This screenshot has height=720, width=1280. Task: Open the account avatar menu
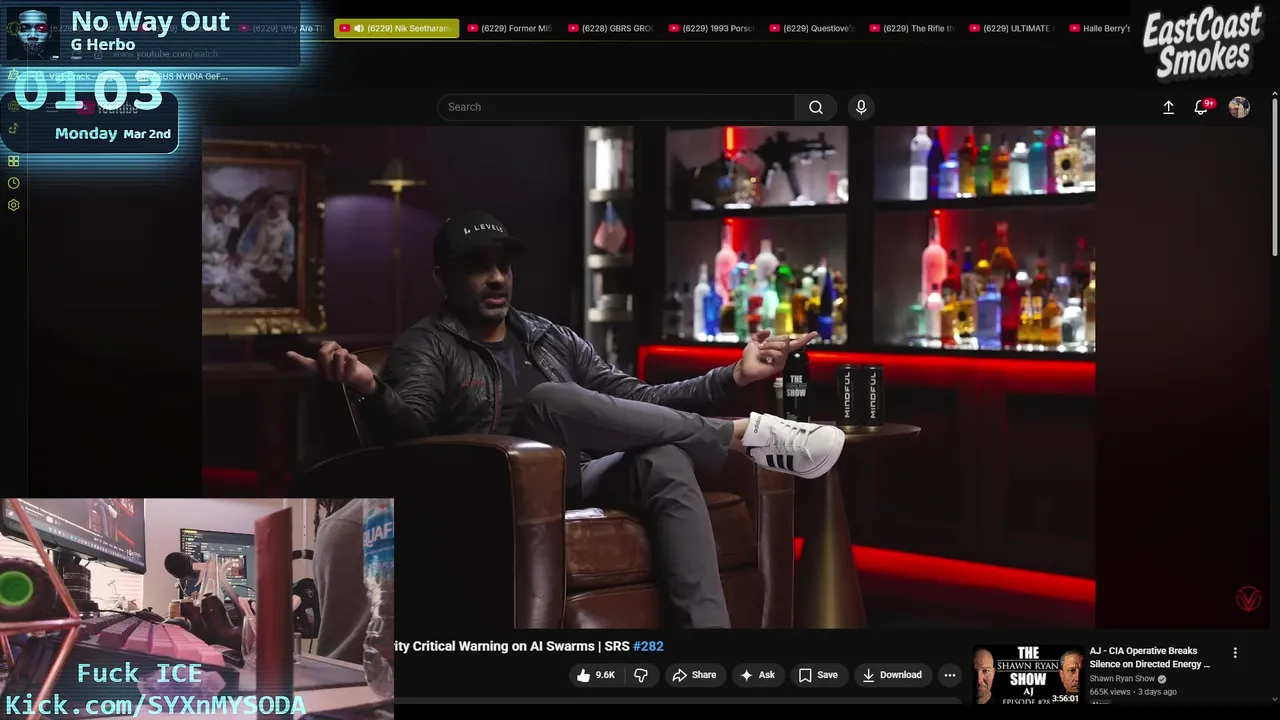[1239, 107]
